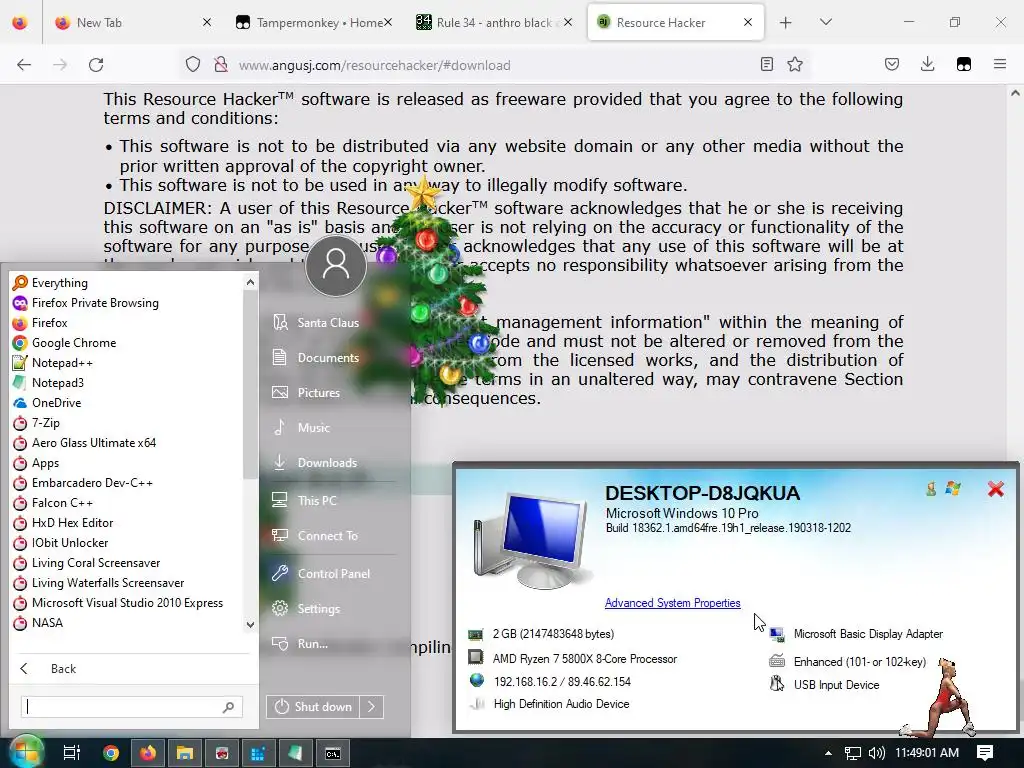This screenshot has height=768, width=1024.
Task: Open shut down options arrow
Action: pyautogui.click(x=372, y=707)
